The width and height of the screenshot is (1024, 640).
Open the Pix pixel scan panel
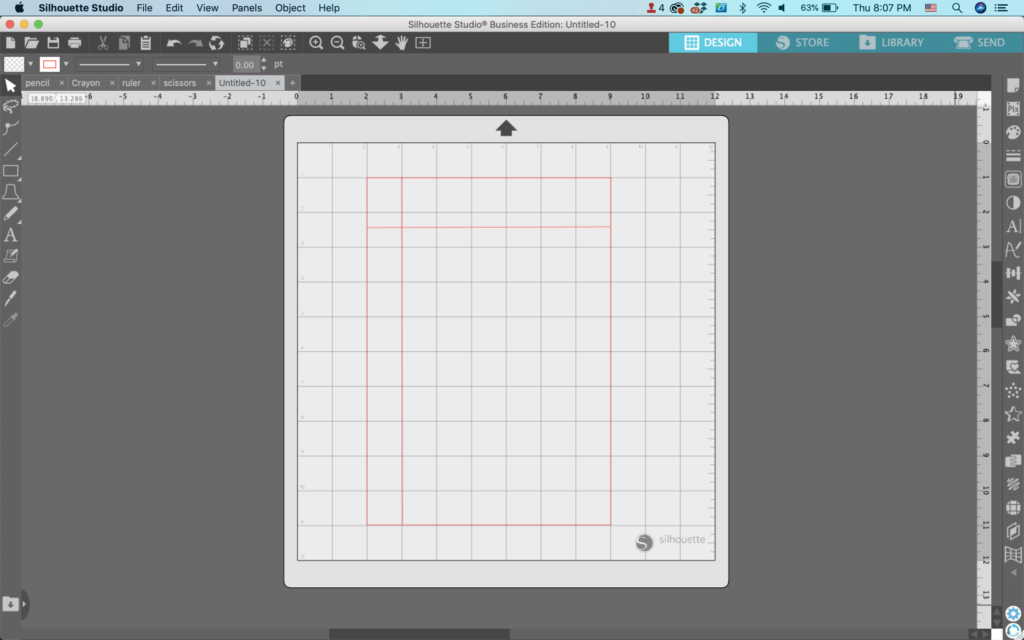click(x=1013, y=109)
